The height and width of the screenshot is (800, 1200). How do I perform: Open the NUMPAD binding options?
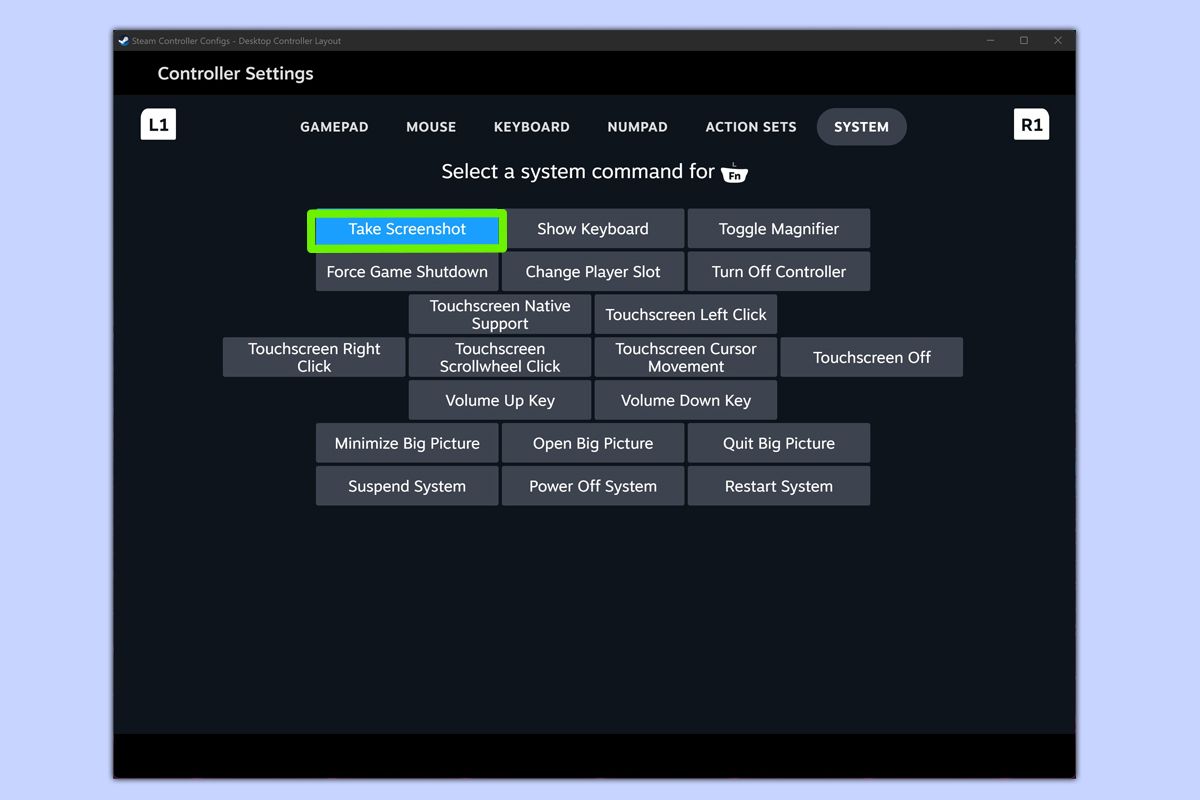click(x=637, y=127)
